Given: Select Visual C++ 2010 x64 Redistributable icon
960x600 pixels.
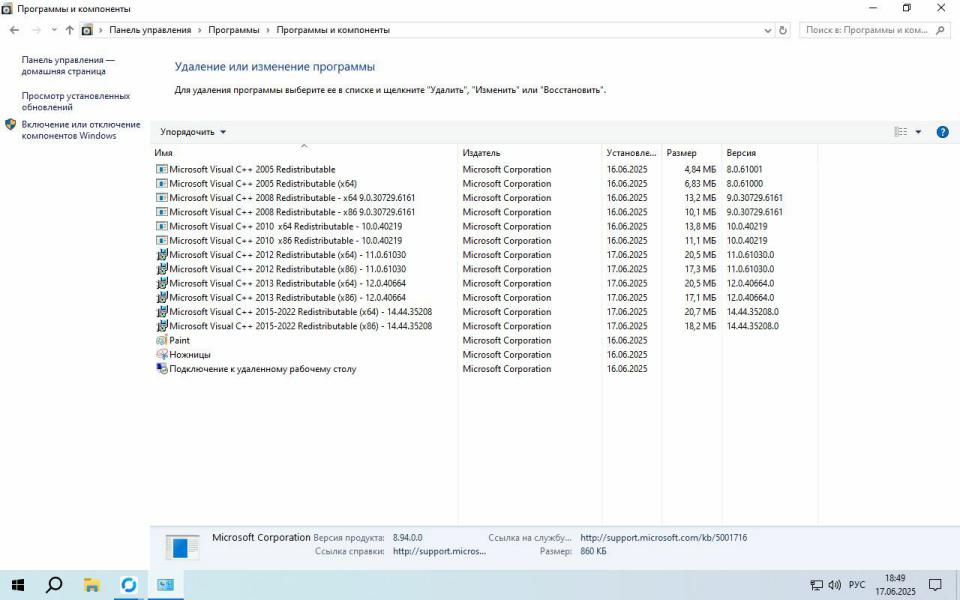Looking at the screenshot, I should (162, 226).
